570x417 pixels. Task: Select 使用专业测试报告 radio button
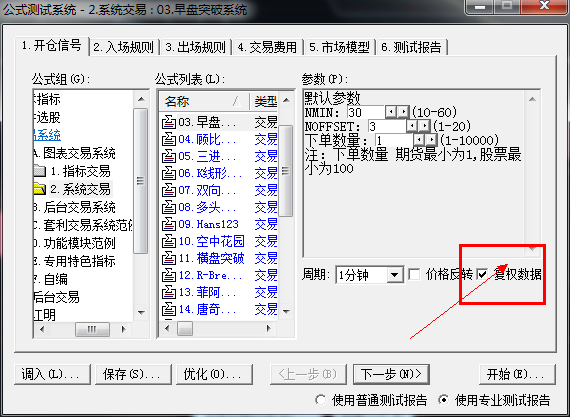(x=443, y=400)
